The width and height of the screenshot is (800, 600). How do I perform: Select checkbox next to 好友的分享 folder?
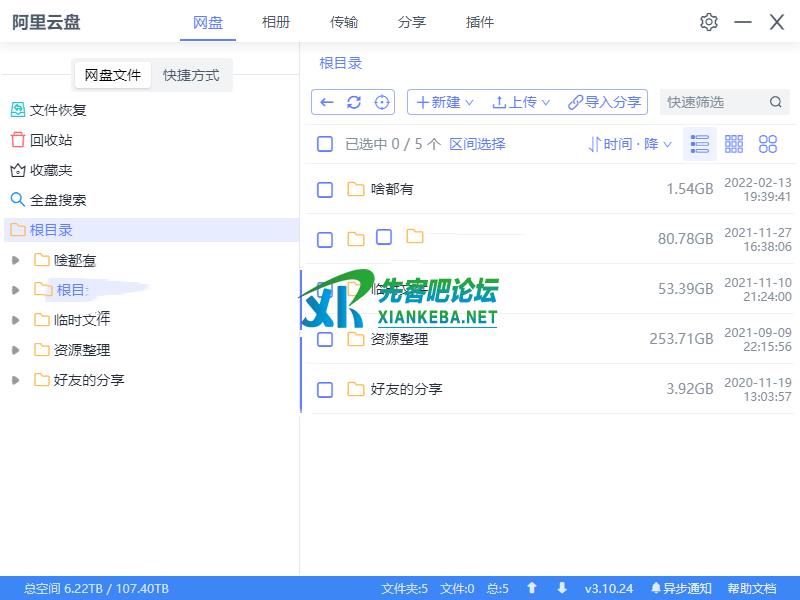point(325,389)
